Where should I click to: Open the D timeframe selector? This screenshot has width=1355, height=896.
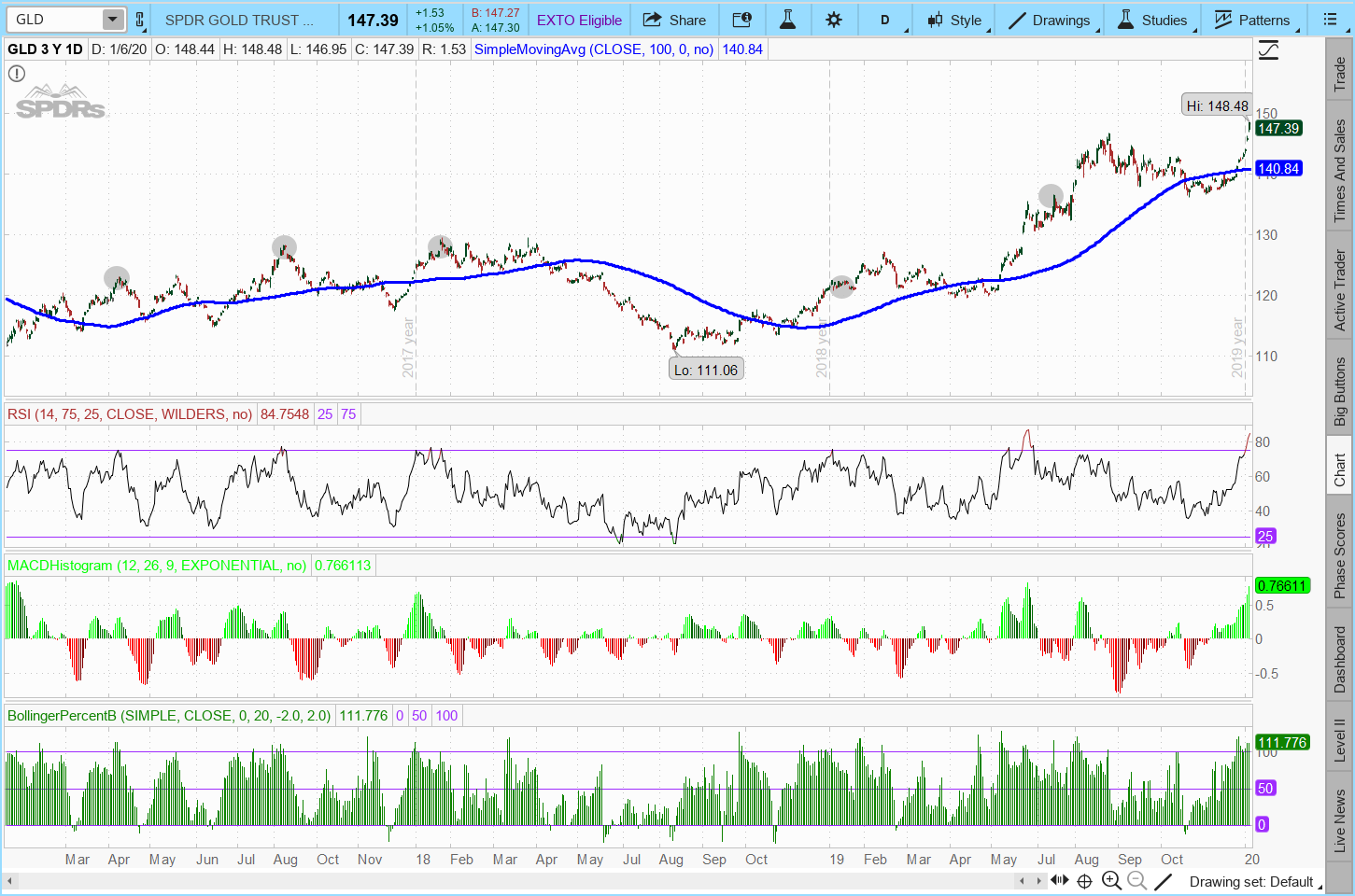pyautogui.click(x=885, y=20)
